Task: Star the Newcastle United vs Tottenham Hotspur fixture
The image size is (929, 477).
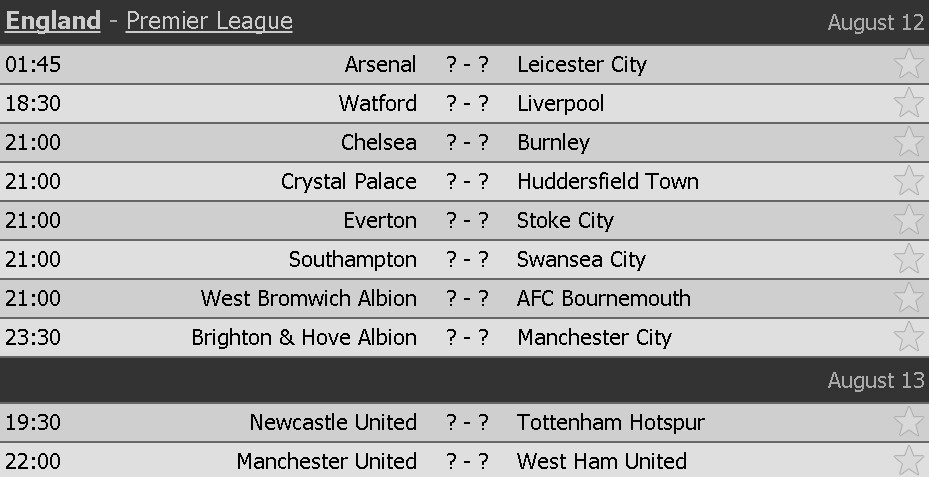Action: pos(908,422)
